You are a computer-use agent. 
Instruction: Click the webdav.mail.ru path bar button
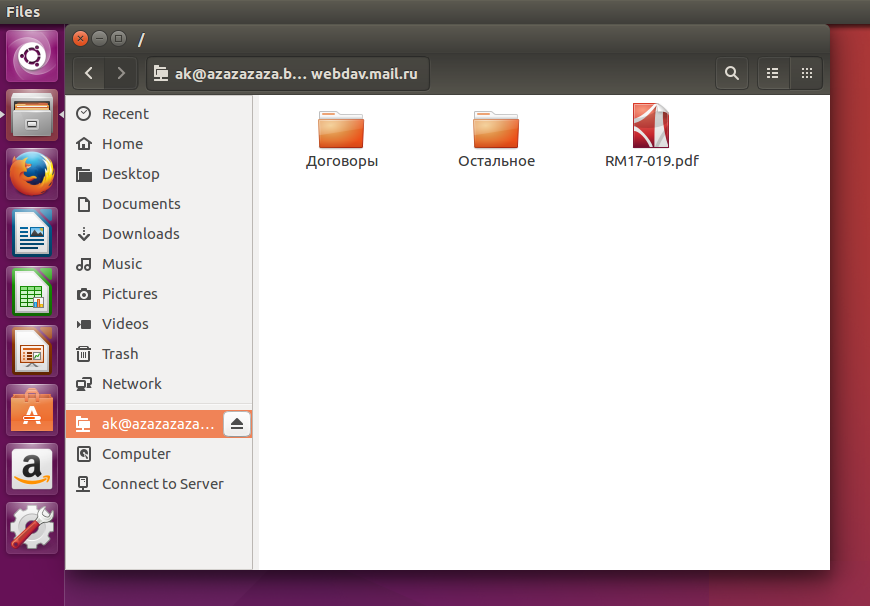pos(289,73)
